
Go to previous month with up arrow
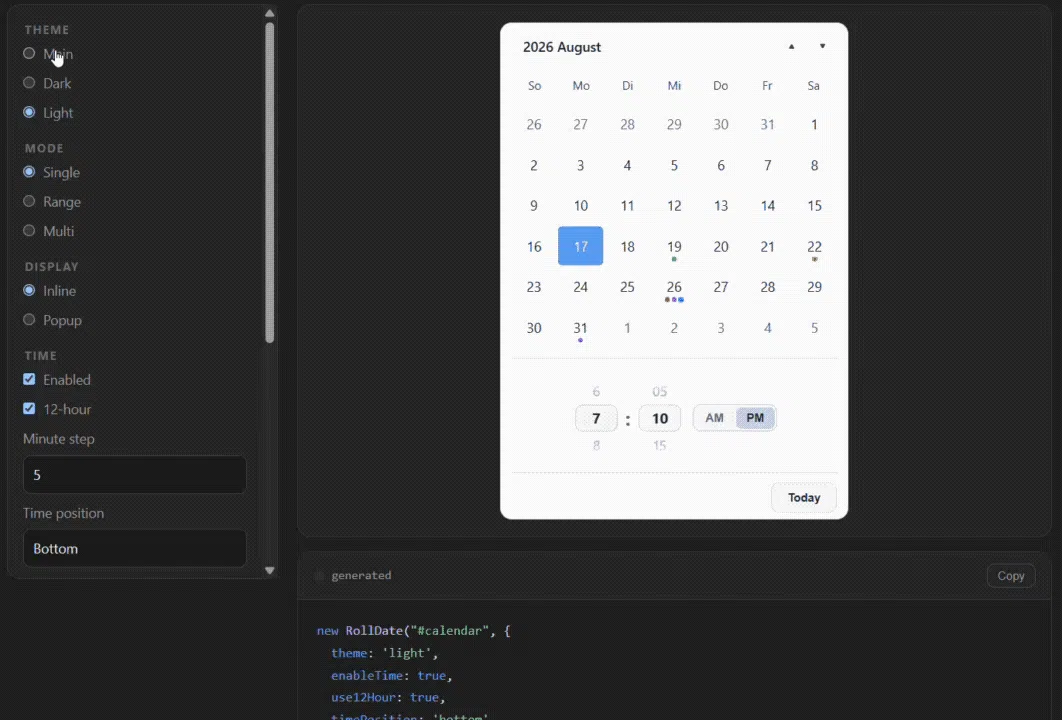(791, 47)
